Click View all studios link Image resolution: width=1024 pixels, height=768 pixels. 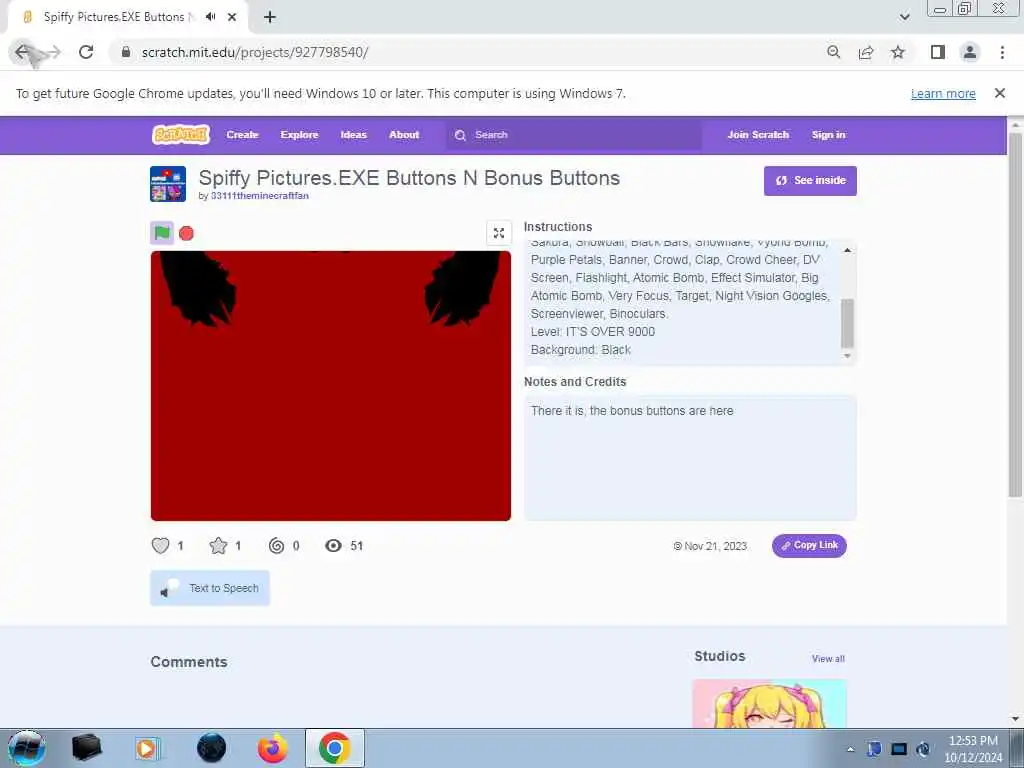828,659
